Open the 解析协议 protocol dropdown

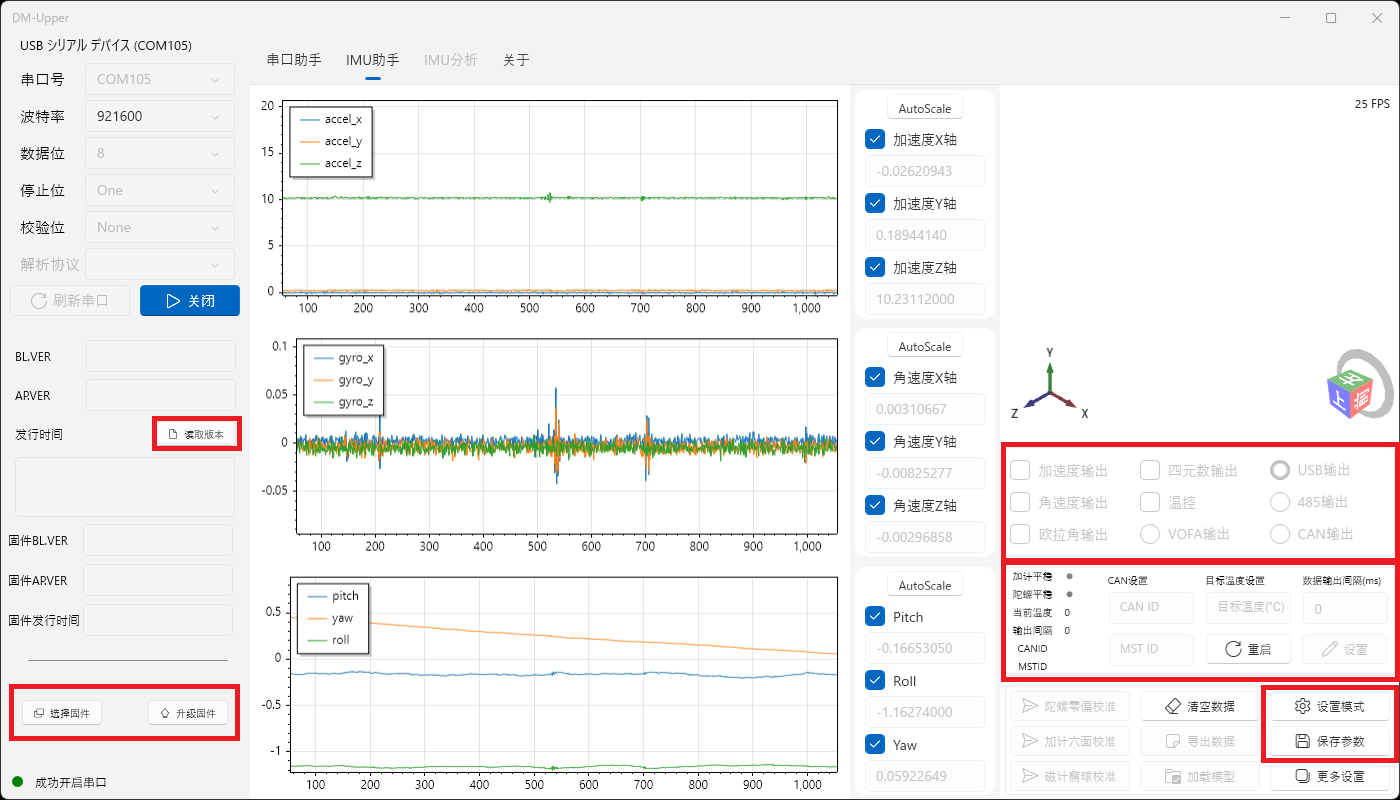click(x=160, y=264)
